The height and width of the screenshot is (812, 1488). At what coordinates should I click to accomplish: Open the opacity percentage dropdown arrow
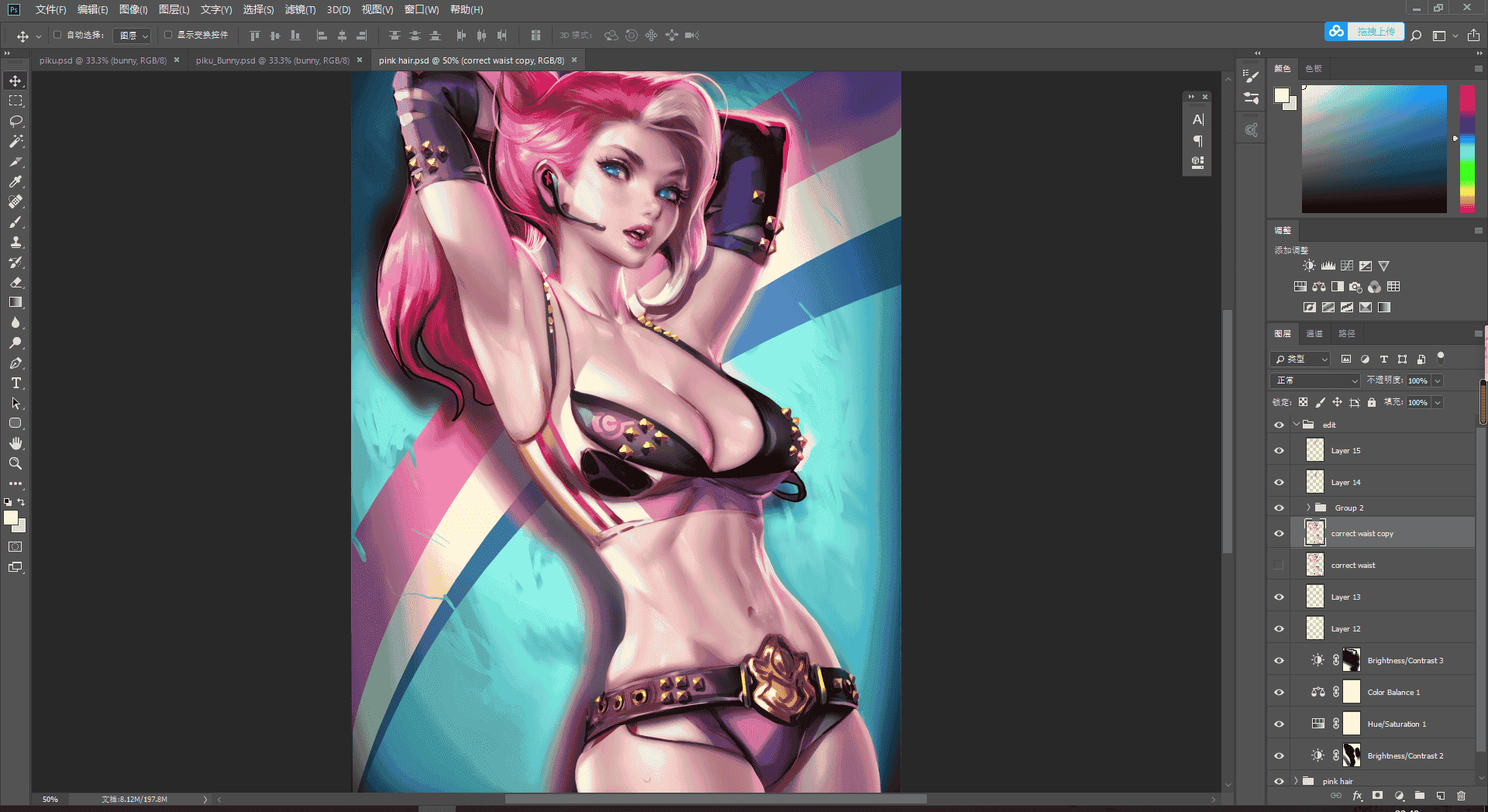pos(1438,380)
